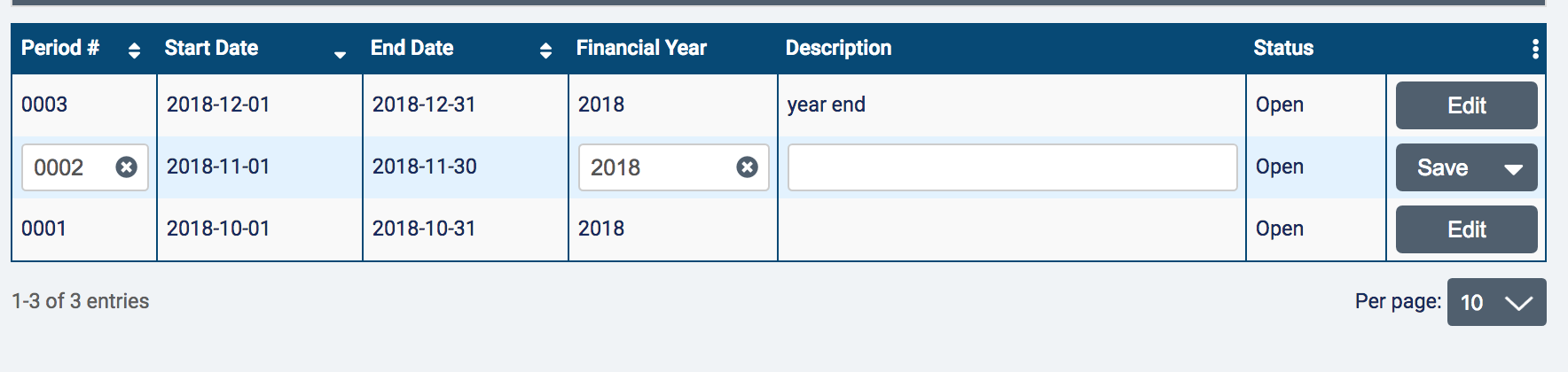Click the Financial Year column header
This screenshot has height=372, width=1568.
pos(641,48)
